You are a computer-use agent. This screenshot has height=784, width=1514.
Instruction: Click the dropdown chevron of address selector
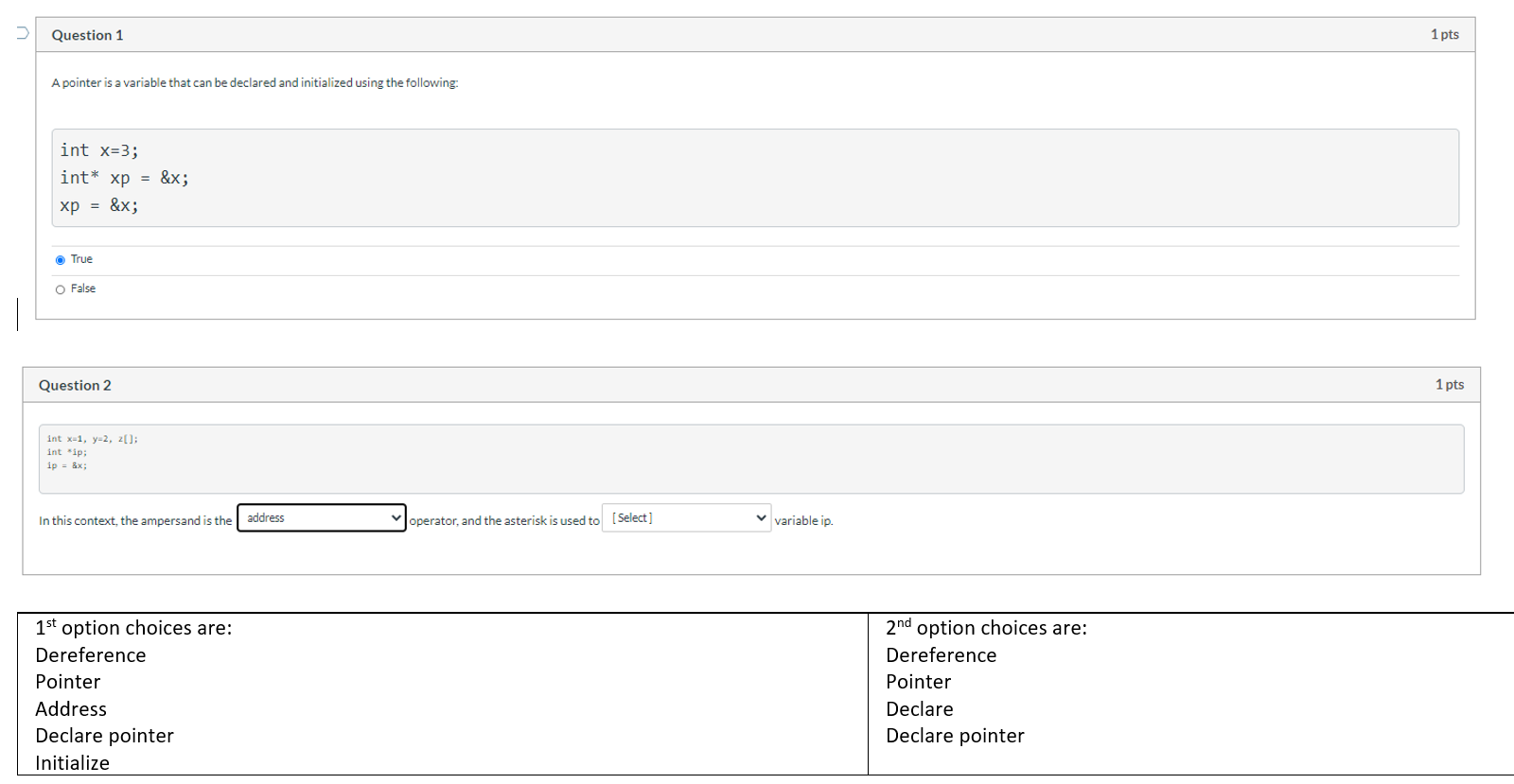[x=396, y=518]
